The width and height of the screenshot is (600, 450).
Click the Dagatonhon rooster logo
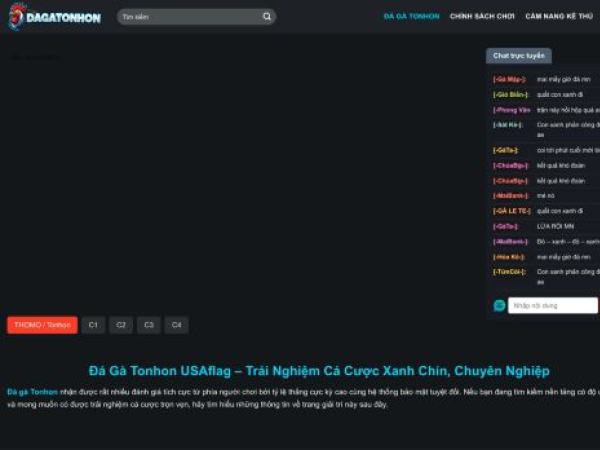point(55,16)
